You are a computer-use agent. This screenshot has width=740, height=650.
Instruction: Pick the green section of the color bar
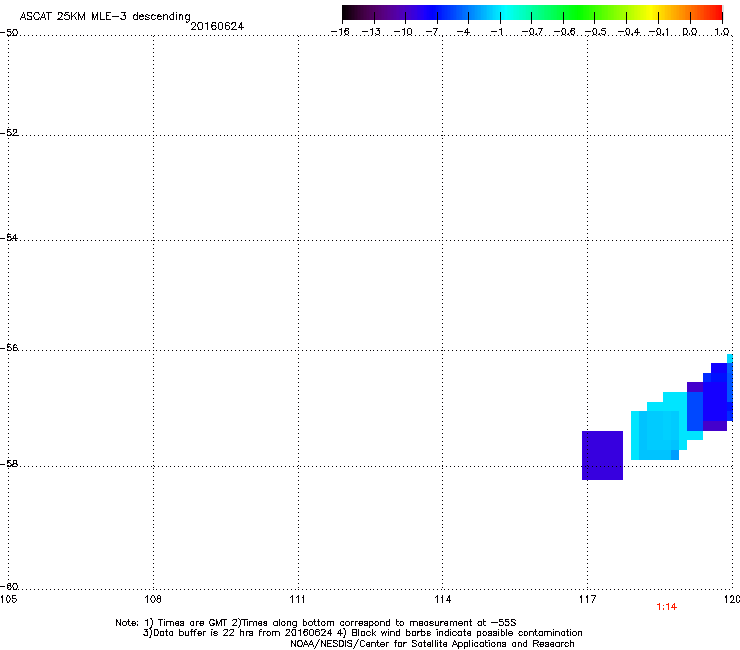pos(578,13)
